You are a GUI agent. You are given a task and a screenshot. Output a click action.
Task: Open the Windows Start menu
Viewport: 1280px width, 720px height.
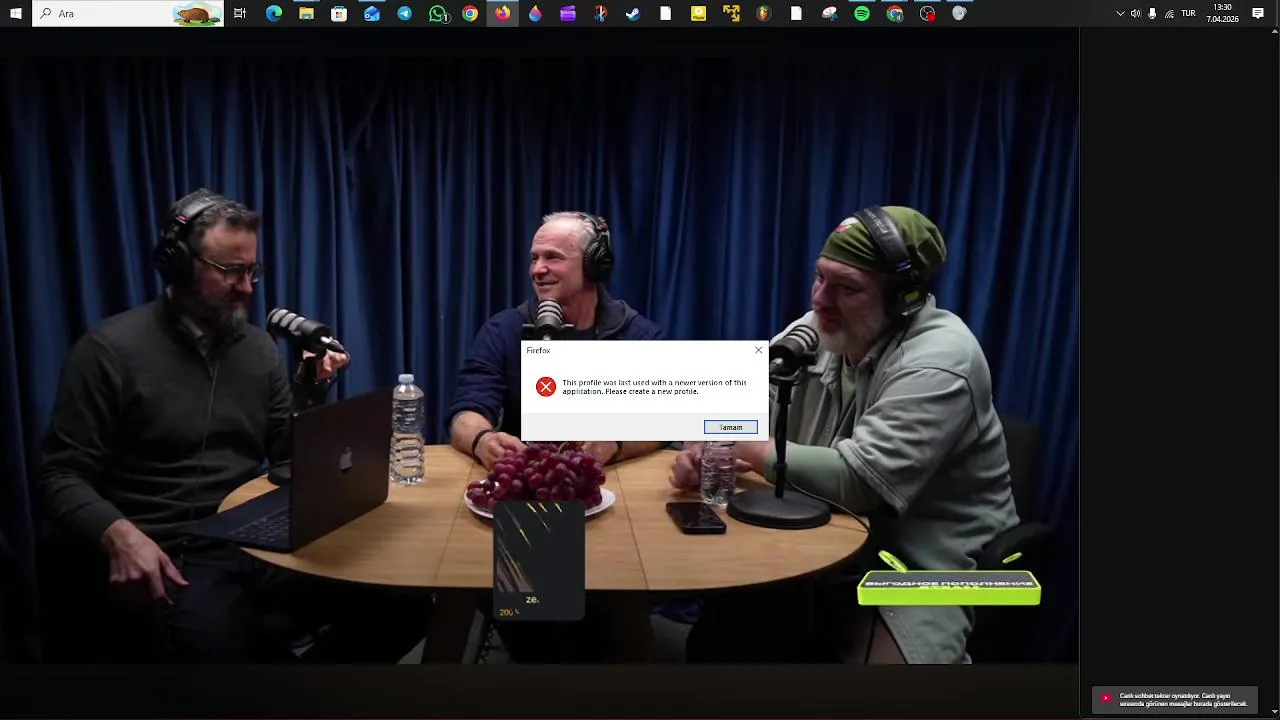coord(16,13)
